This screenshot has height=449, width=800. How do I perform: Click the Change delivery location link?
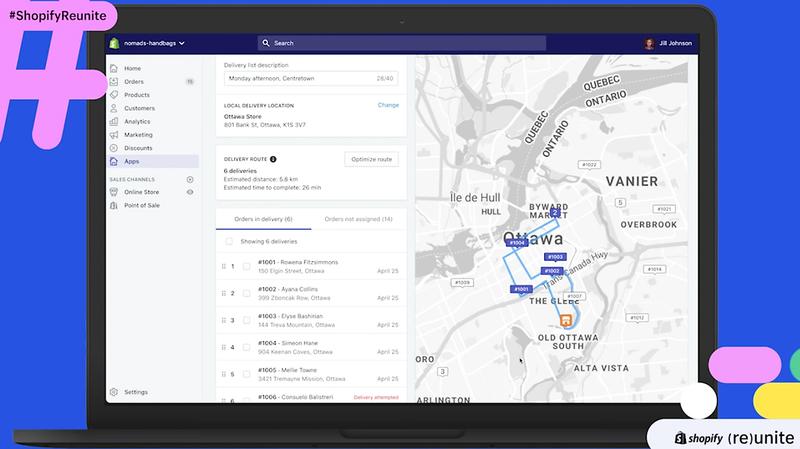(388, 105)
